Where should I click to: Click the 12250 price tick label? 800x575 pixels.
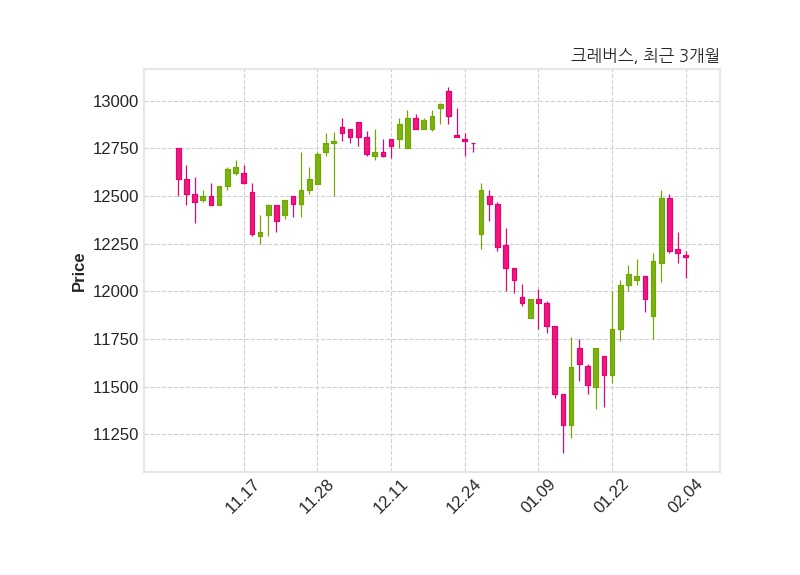pos(113,245)
